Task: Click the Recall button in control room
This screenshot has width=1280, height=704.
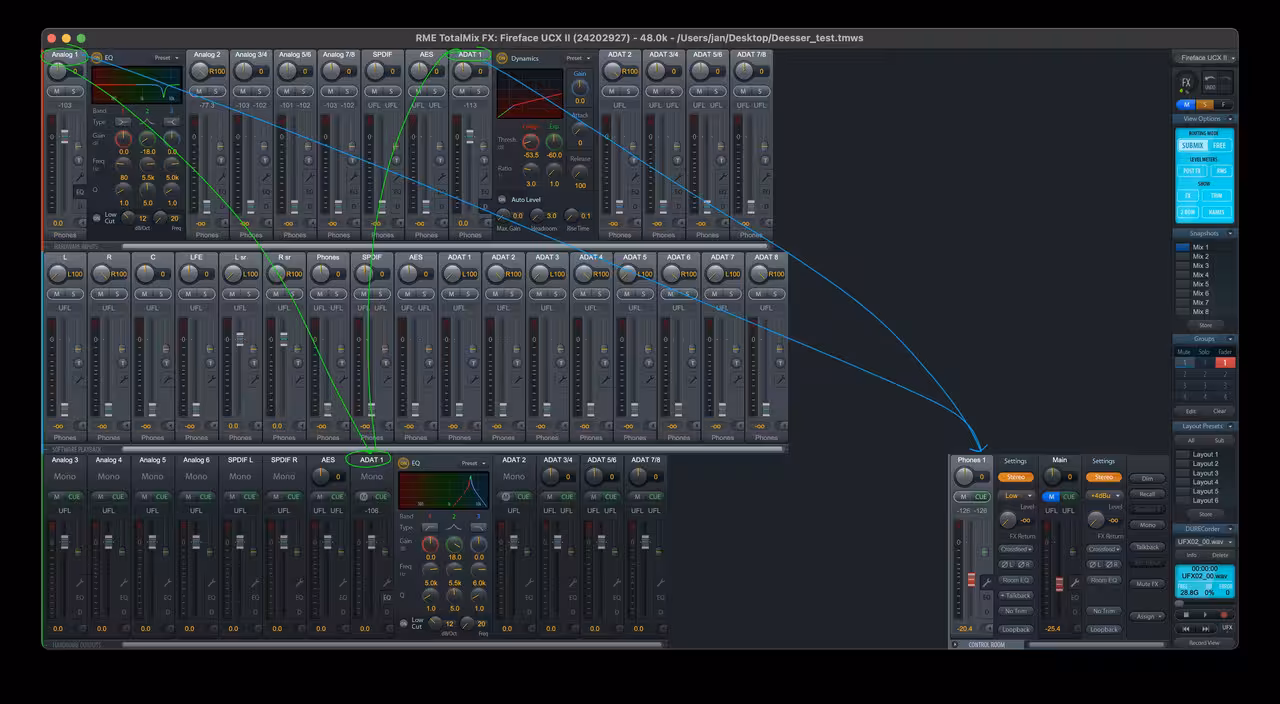Action: tap(1147, 494)
